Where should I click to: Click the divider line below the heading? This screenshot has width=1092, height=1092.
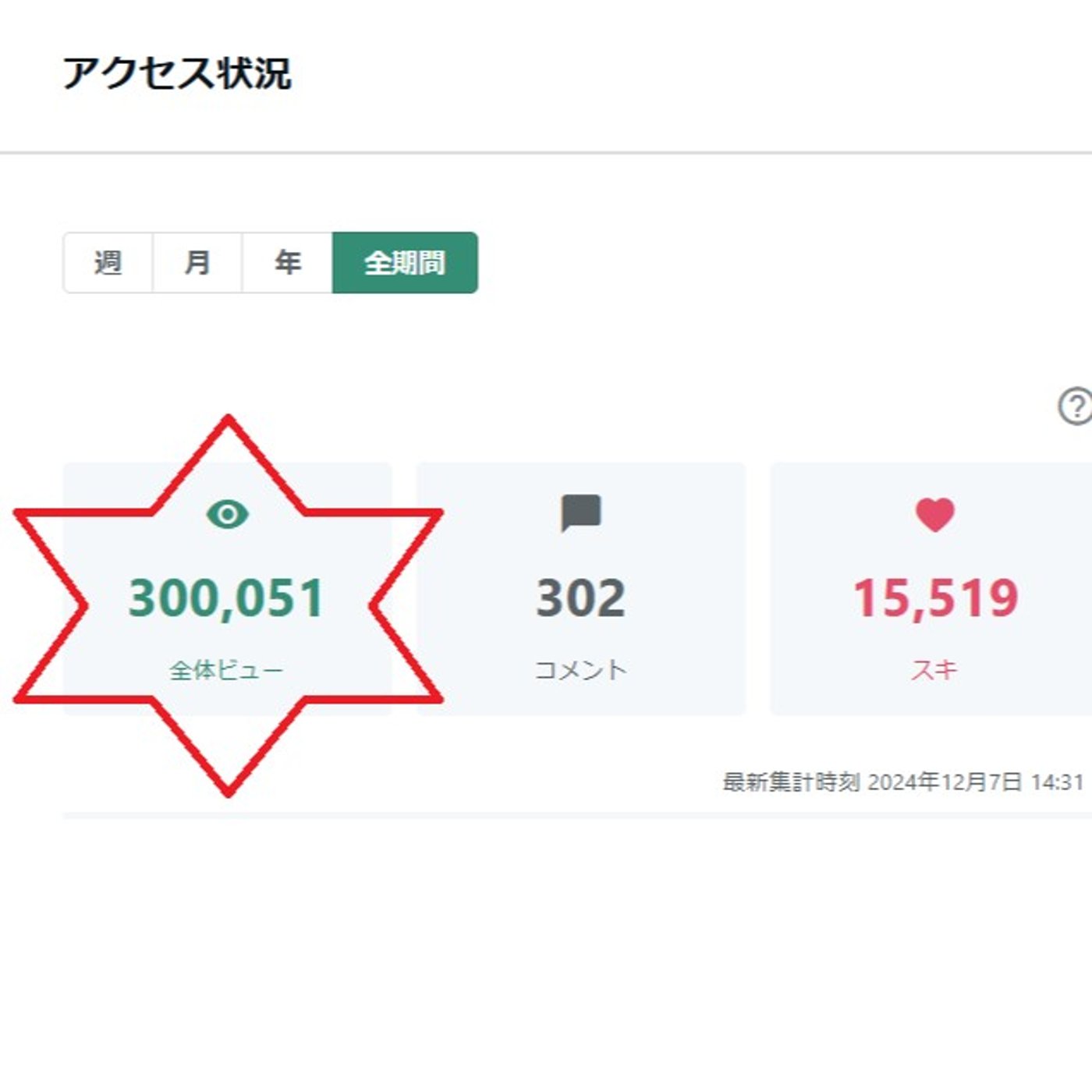point(546,153)
